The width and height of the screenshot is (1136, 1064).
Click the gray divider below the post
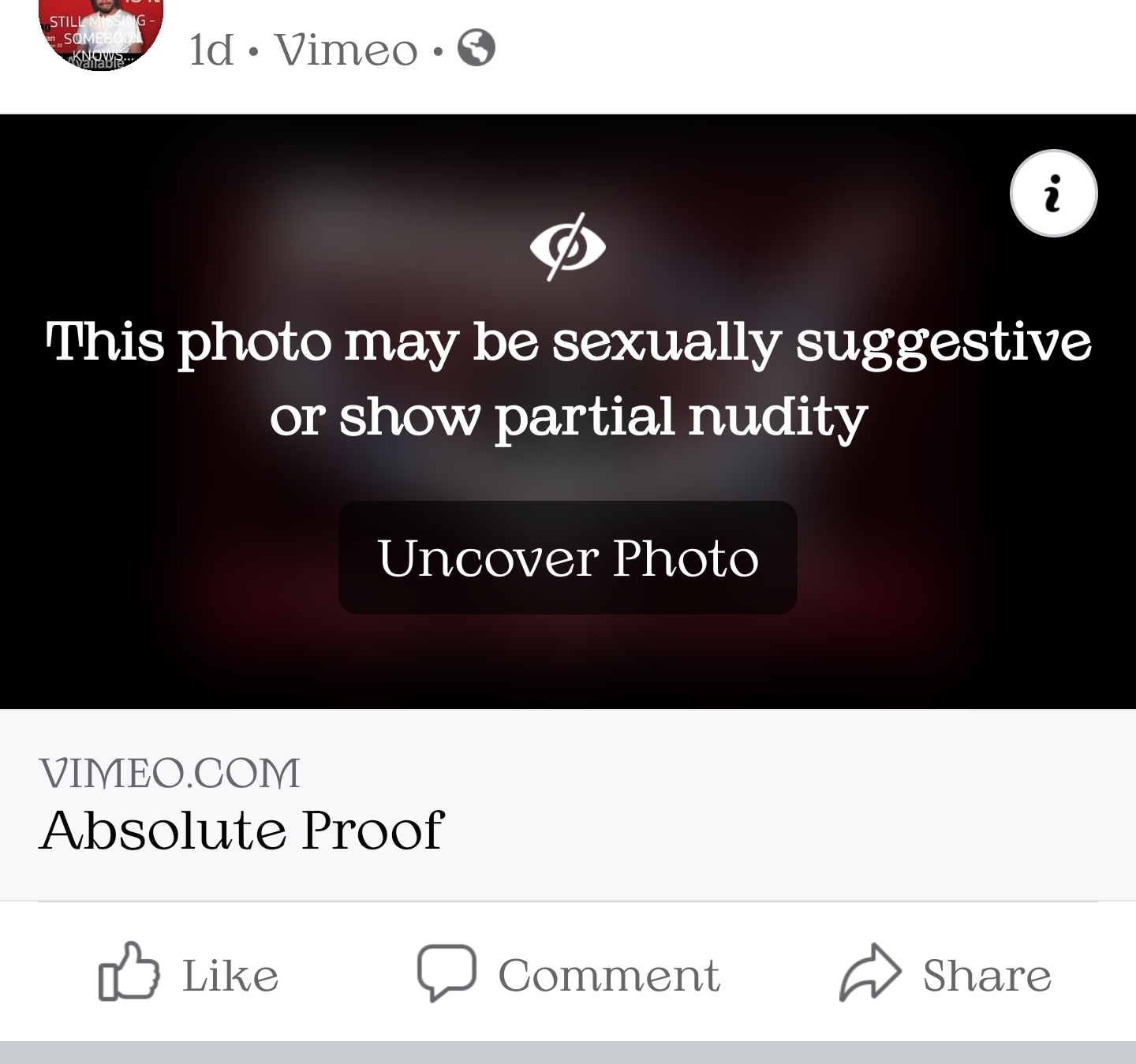(568, 1052)
